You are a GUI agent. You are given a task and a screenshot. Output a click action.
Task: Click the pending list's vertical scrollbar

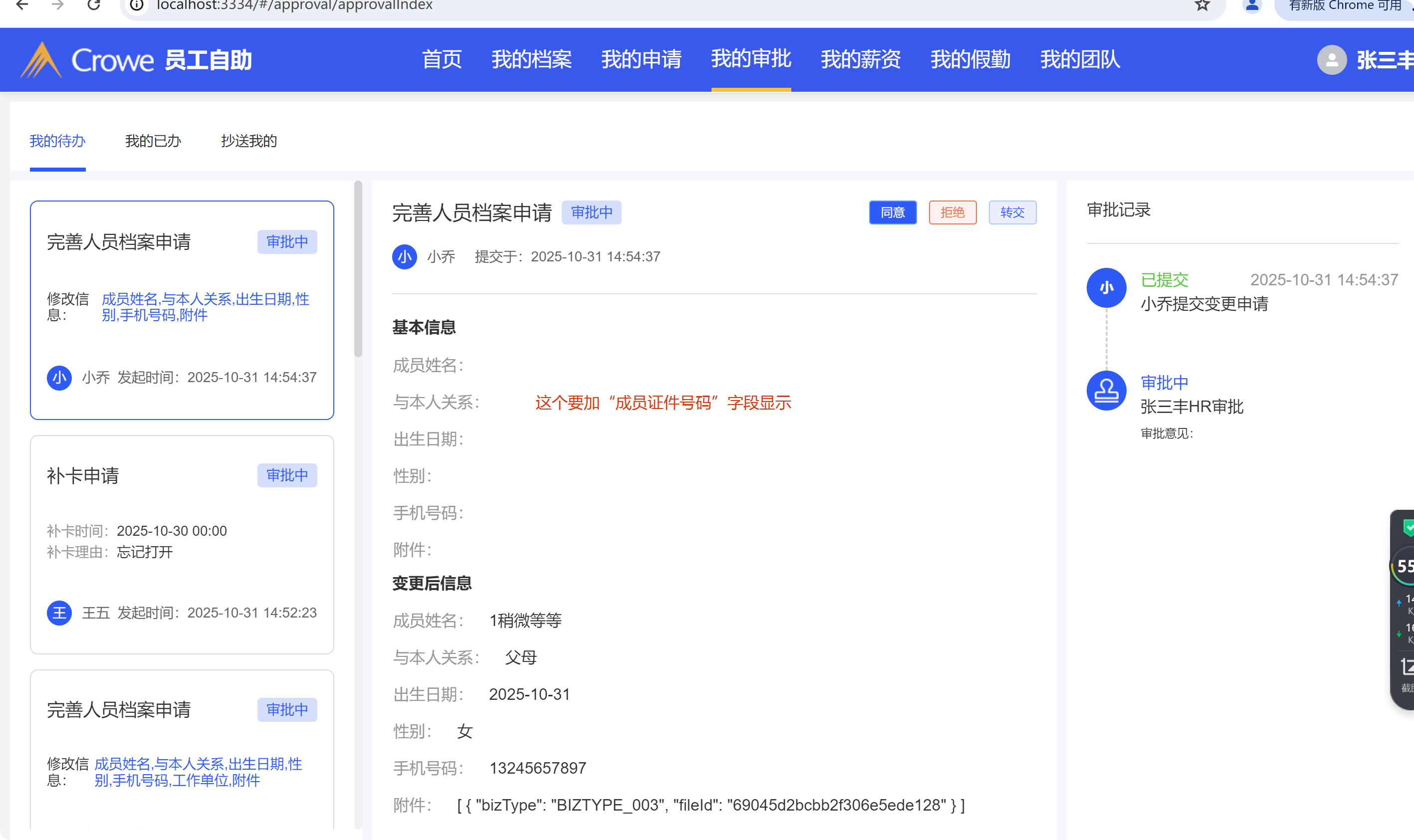click(358, 270)
